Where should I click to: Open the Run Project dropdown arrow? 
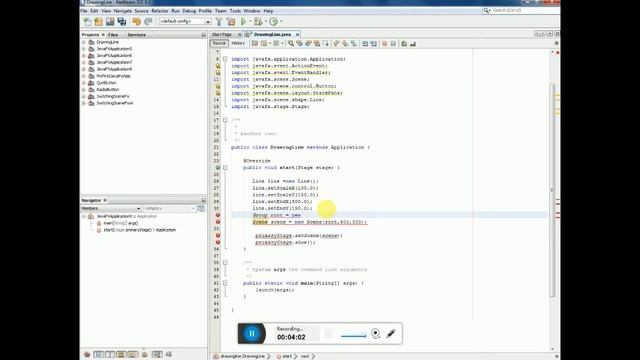pyautogui.click(x=250, y=22)
